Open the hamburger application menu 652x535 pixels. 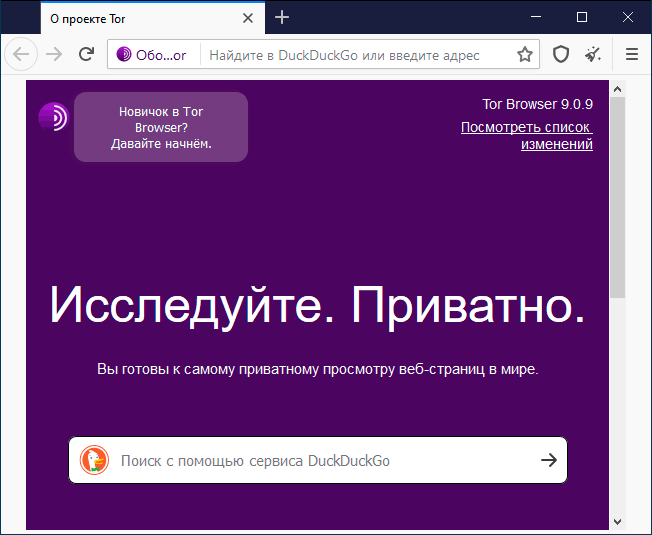click(632, 54)
